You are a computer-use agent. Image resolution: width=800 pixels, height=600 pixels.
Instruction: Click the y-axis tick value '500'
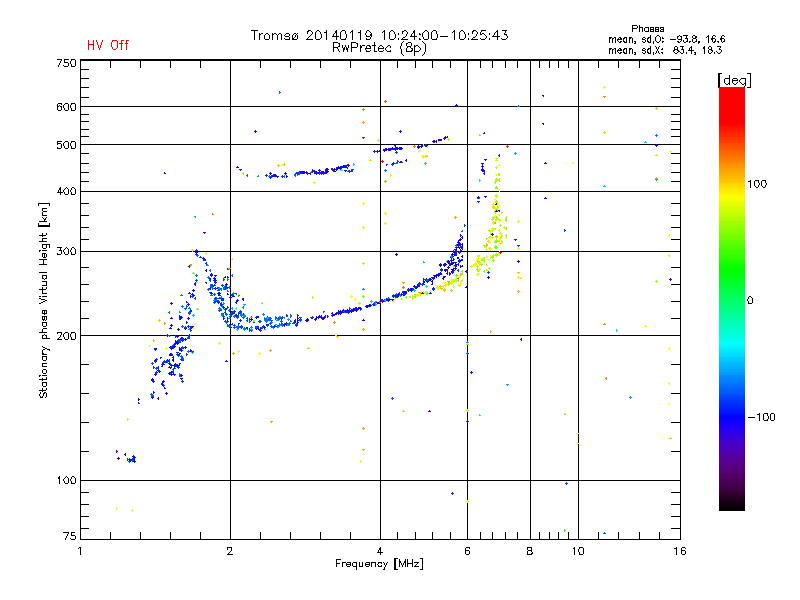click(x=66, y=145)
